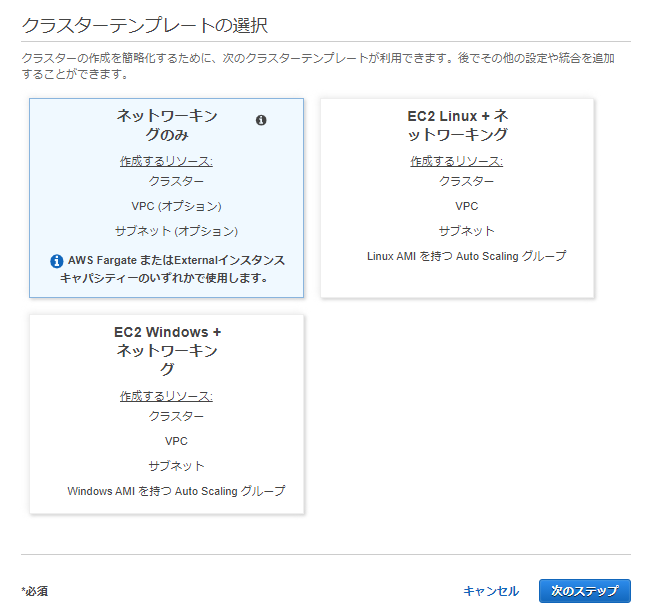Select the EC2 Windows + ネットワーキング card
Screen dimensions: 660x614
coord(167,414)
